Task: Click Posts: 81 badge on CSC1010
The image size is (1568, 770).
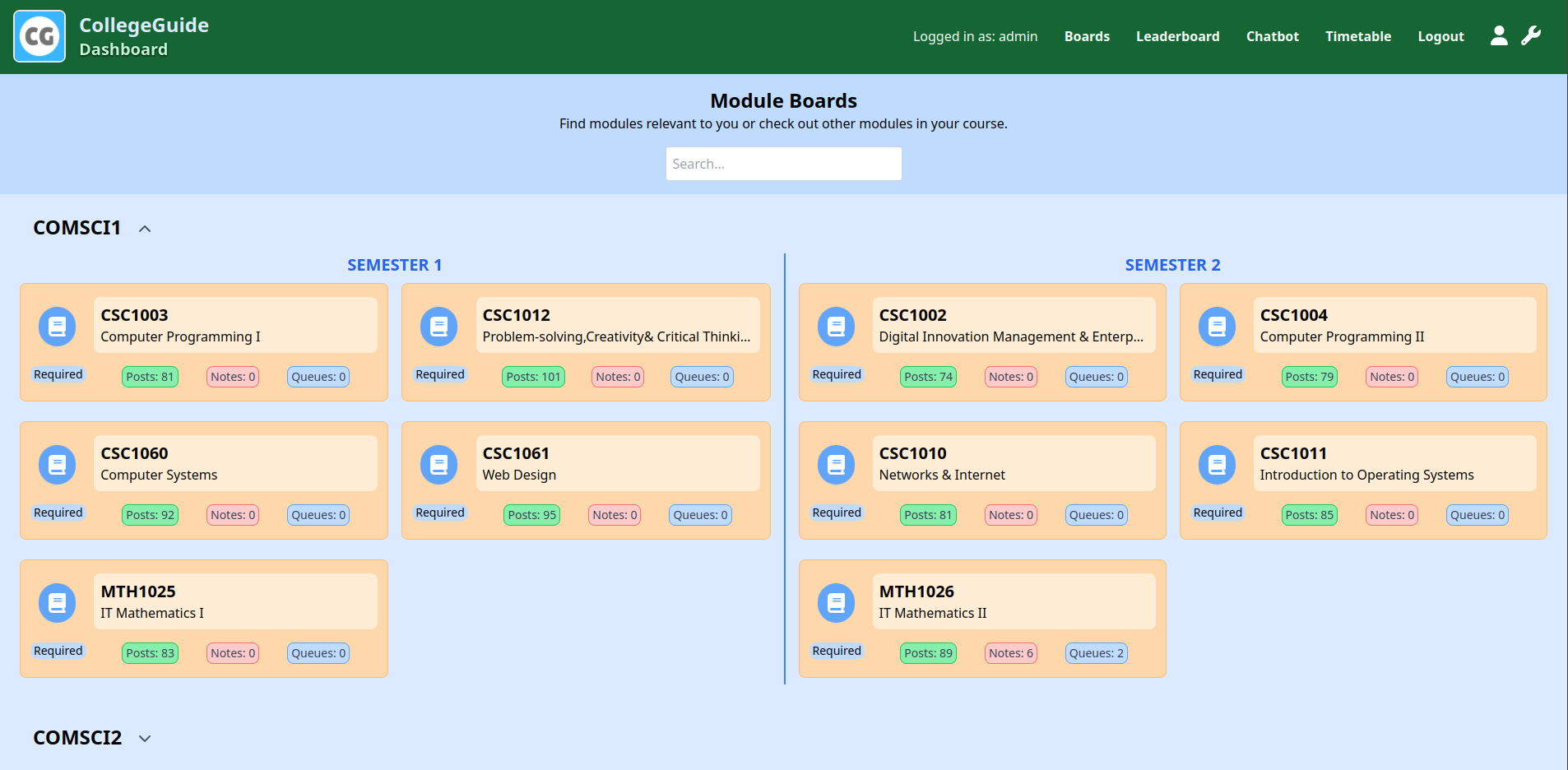Action: point(928,515)
